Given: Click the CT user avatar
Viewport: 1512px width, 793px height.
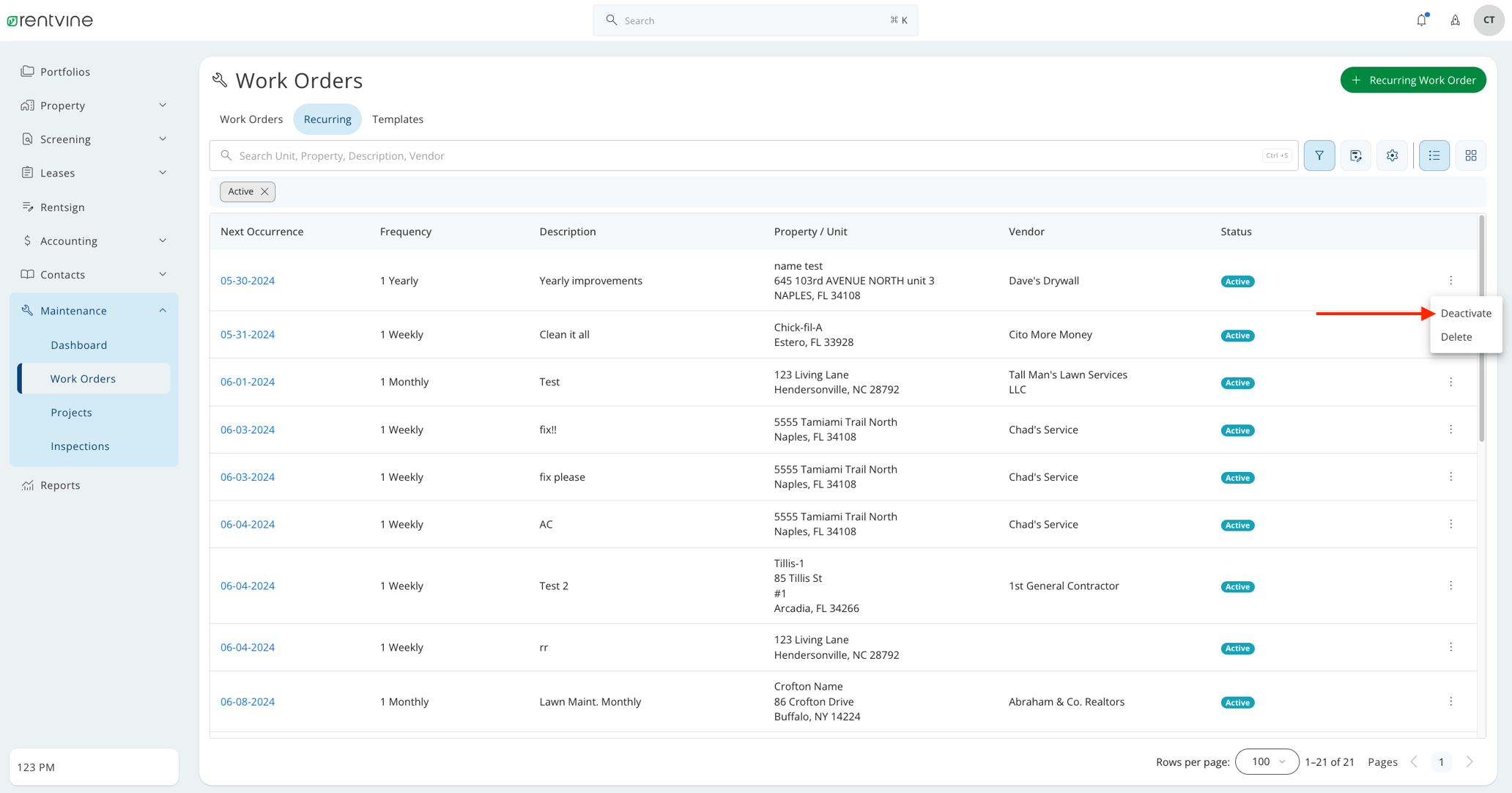Looking at the screenshot, I should click(1489, 20).
